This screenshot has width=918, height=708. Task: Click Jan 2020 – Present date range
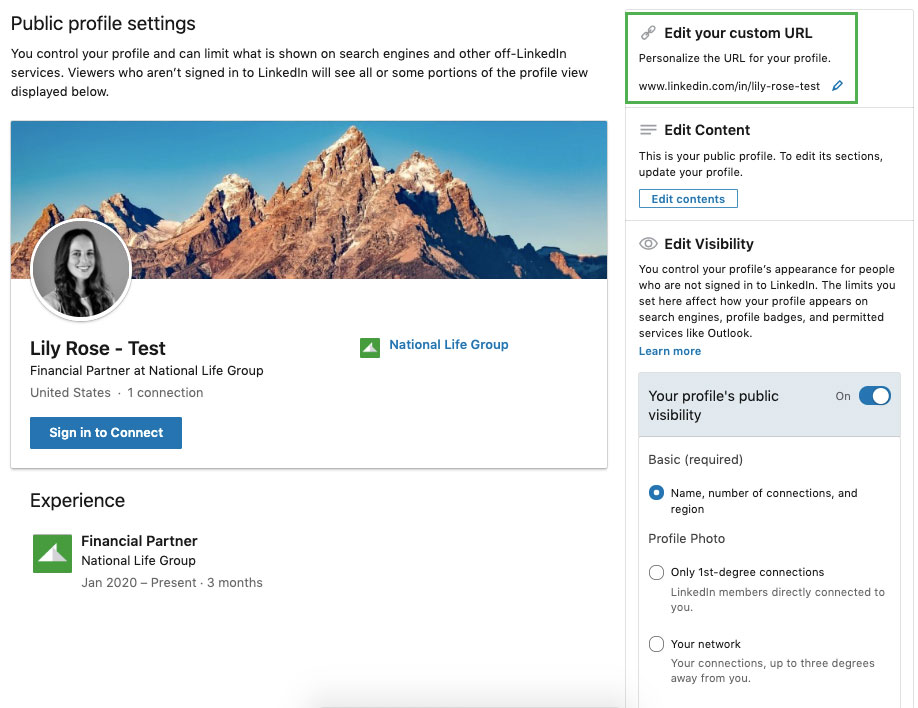pyautogui.click(x=139, y=583)
